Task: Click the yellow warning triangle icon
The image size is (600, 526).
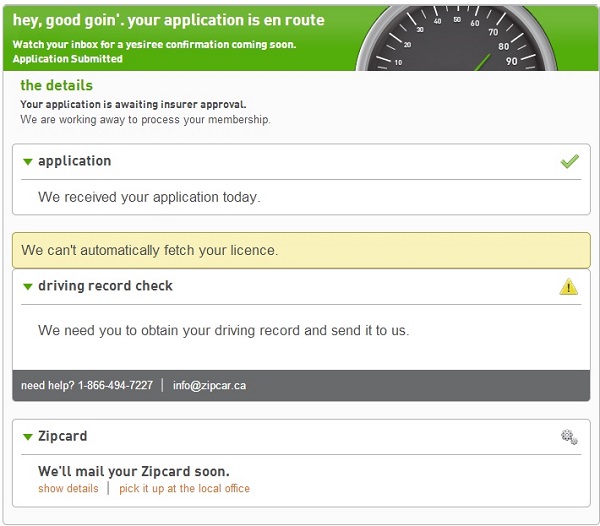Action: tap(569, 287)
